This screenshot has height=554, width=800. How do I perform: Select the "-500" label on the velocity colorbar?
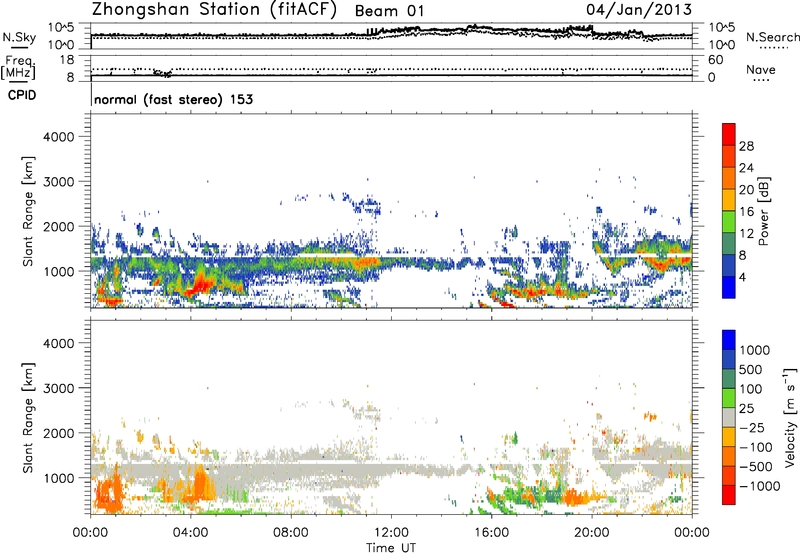click(x=755, y=467)
